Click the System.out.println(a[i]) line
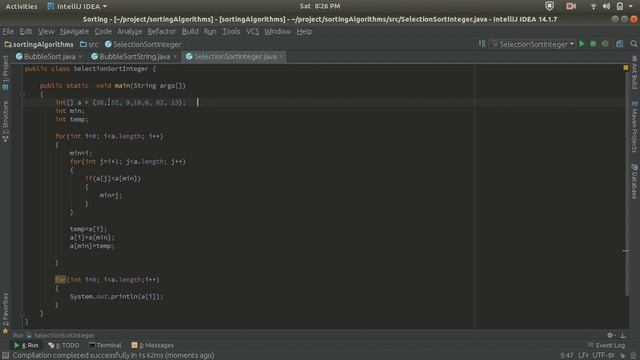Viewport: 640px width, 360px height. [x=116, y=297]
